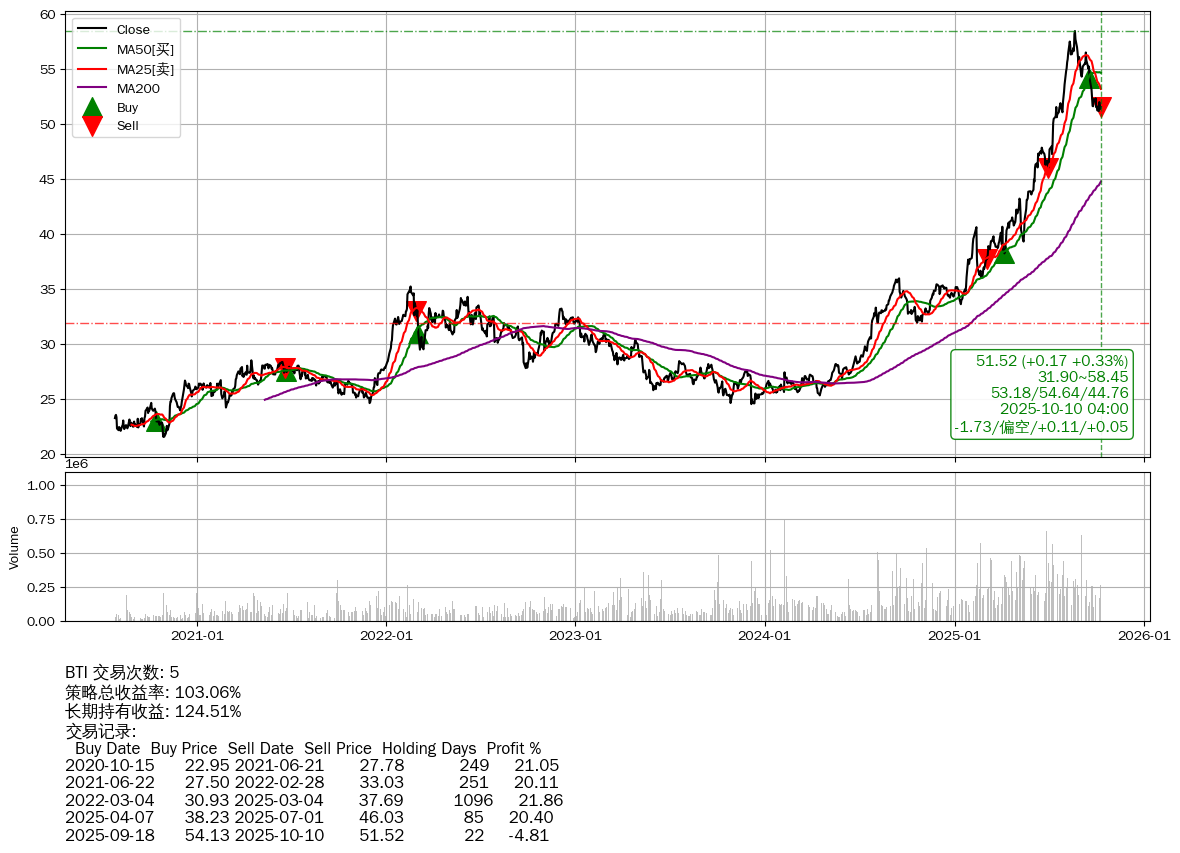
Task: Select the MA25[卖] legend label
Action: pyautogui.click(x=145, y=69)
